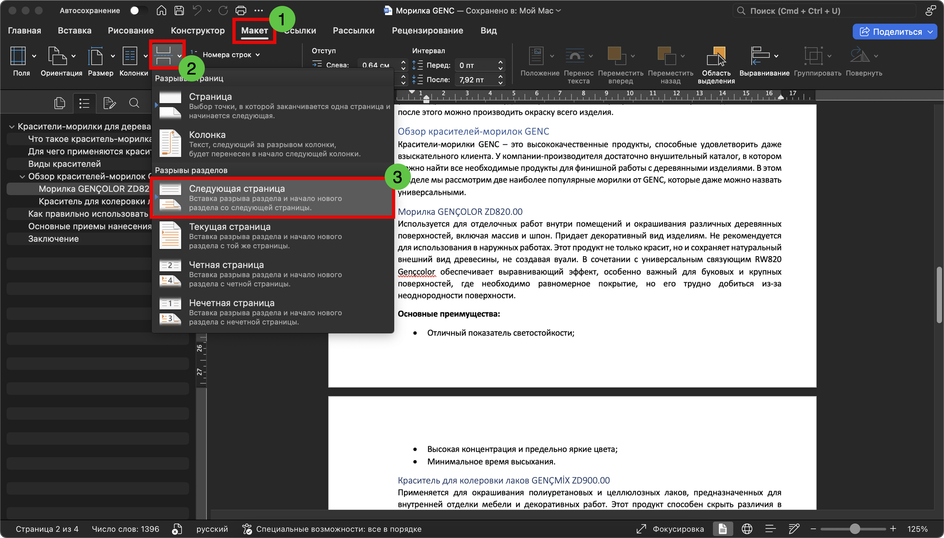Image resolution: width=944 pixels, height=538 pixels.
Task: Switch to print layout view icon
Action: click(x=722, y=529)
